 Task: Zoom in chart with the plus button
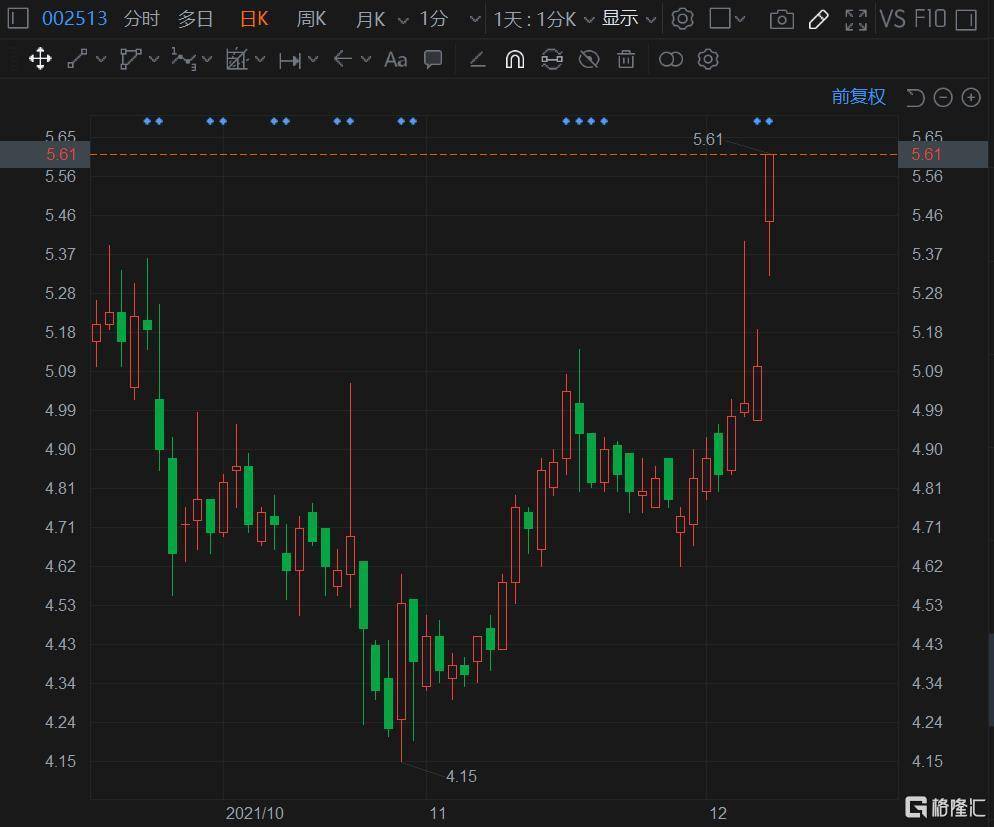tap(971, 97)
